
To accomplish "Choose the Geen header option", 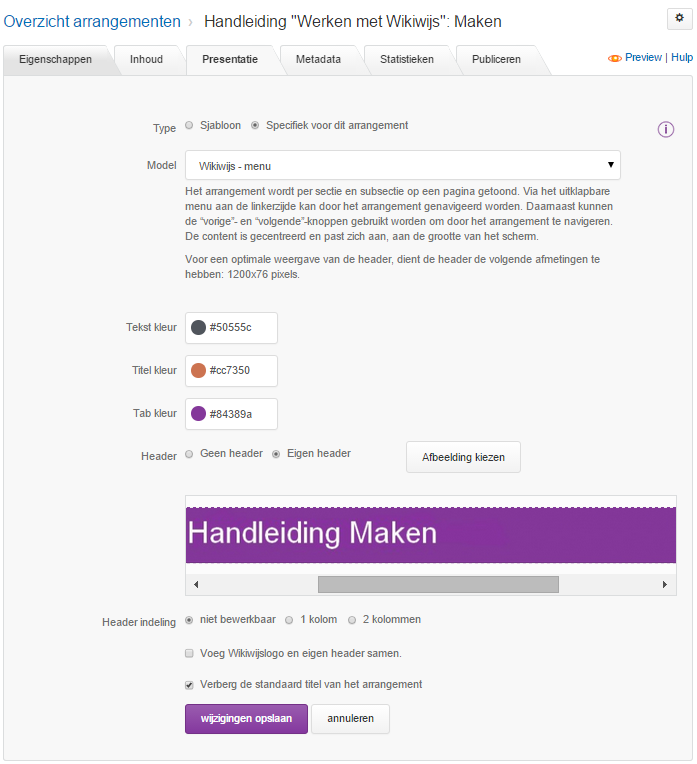I will (x=189, y=454).
